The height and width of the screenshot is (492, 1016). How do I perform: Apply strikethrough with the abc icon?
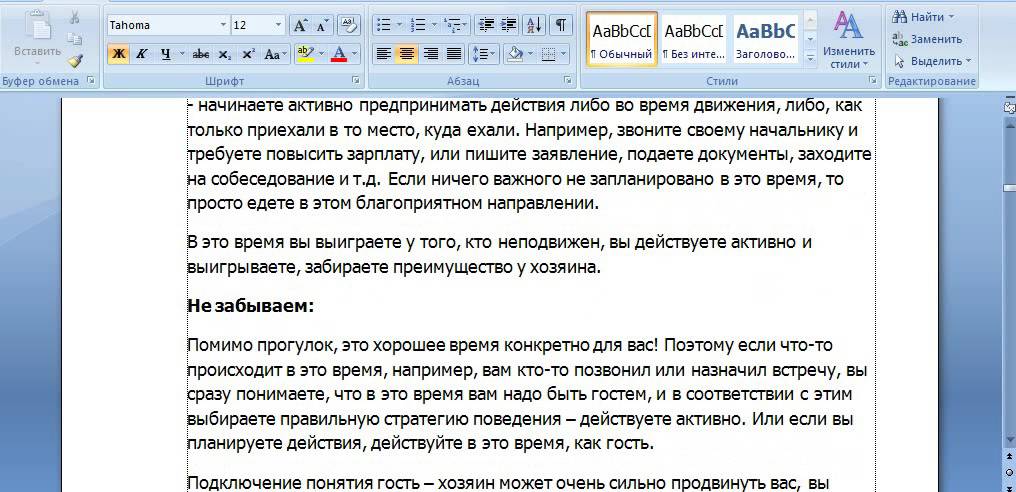click(201, 54)
